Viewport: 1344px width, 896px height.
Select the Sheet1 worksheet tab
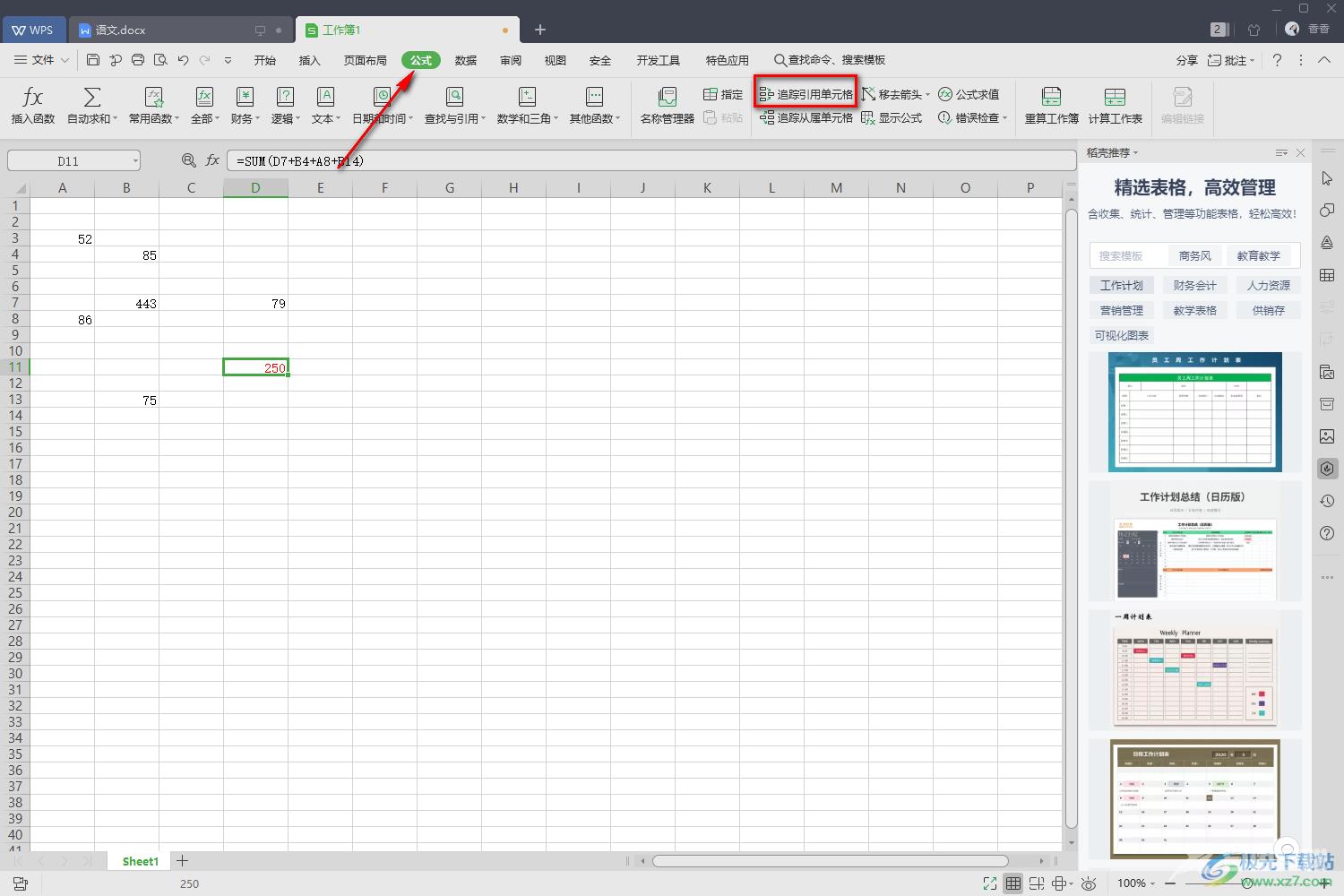[140, 861]
